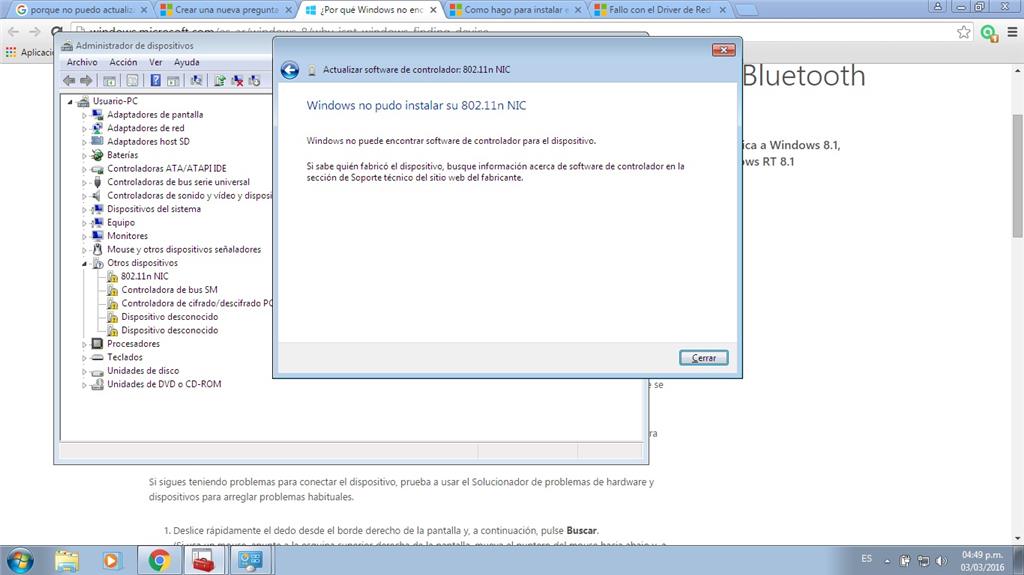Select the Controladoras de bus serie universal icon
This screenshot has width=1024, height=575.
[x=97, y=182]
